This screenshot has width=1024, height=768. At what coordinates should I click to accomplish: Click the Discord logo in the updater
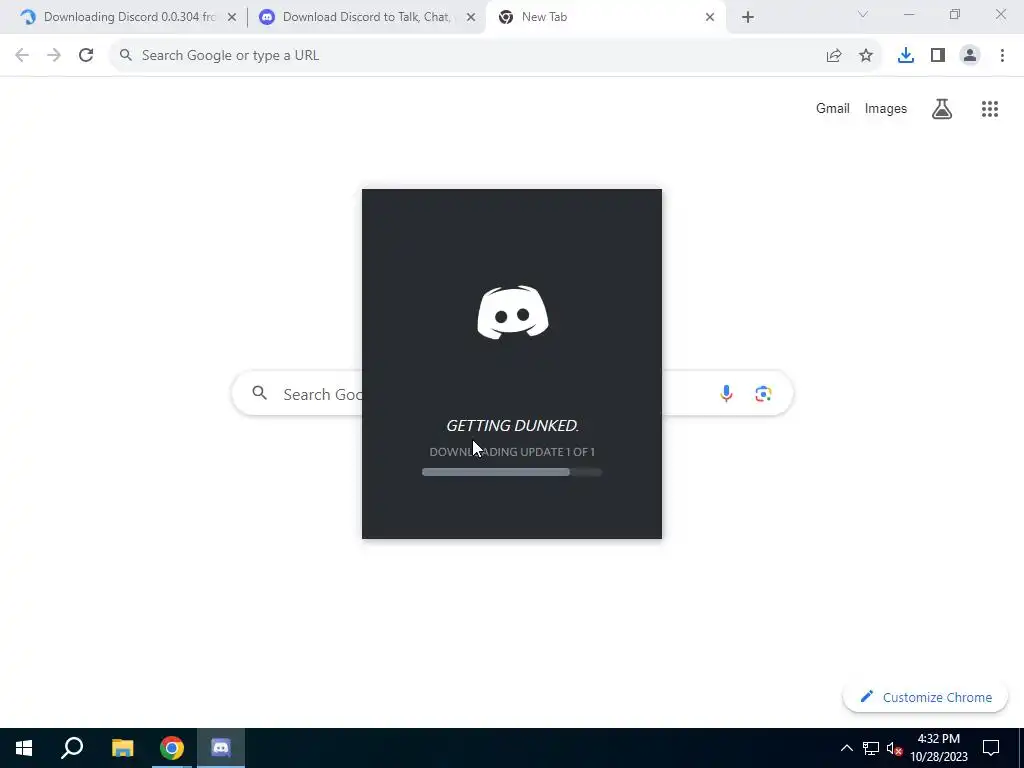[513, 313]
